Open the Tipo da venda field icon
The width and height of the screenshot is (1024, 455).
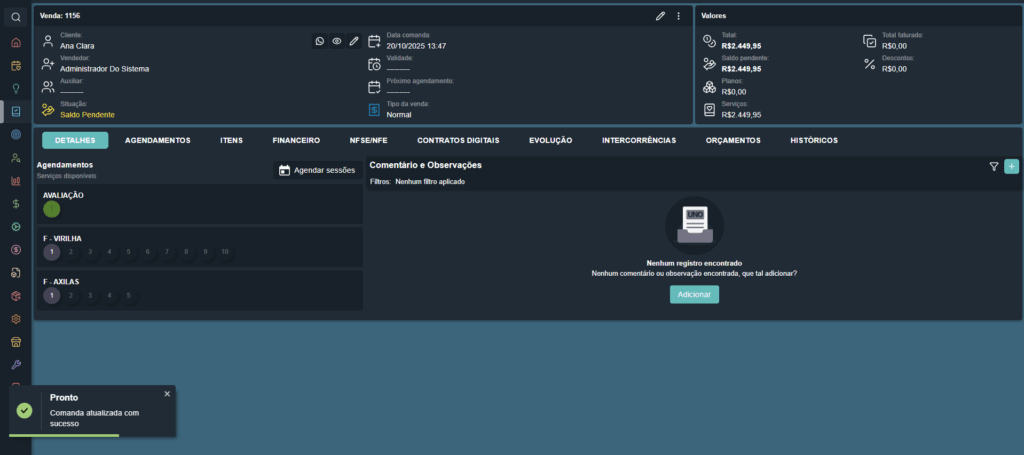pyautogui.click(x=374, y=110)
